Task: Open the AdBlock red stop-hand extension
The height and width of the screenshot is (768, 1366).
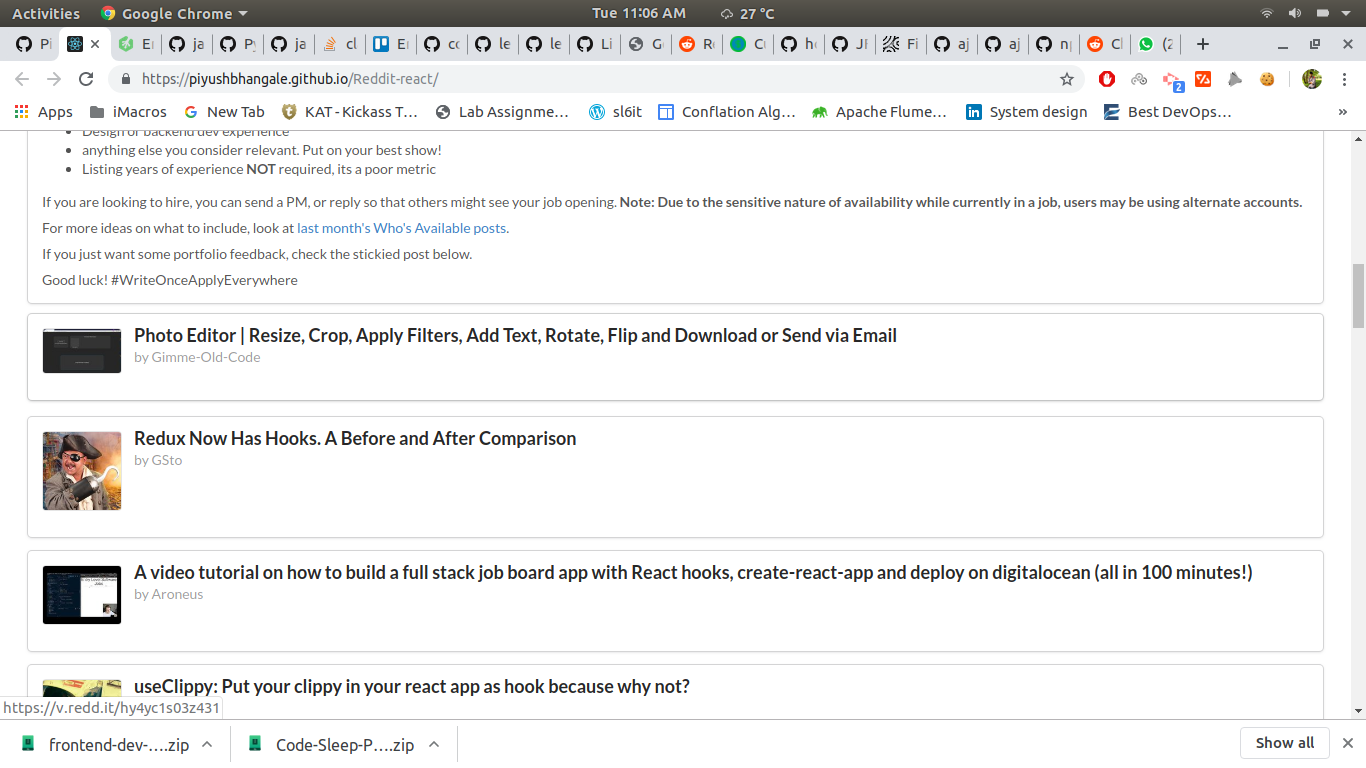Action: pos(1107,79)
